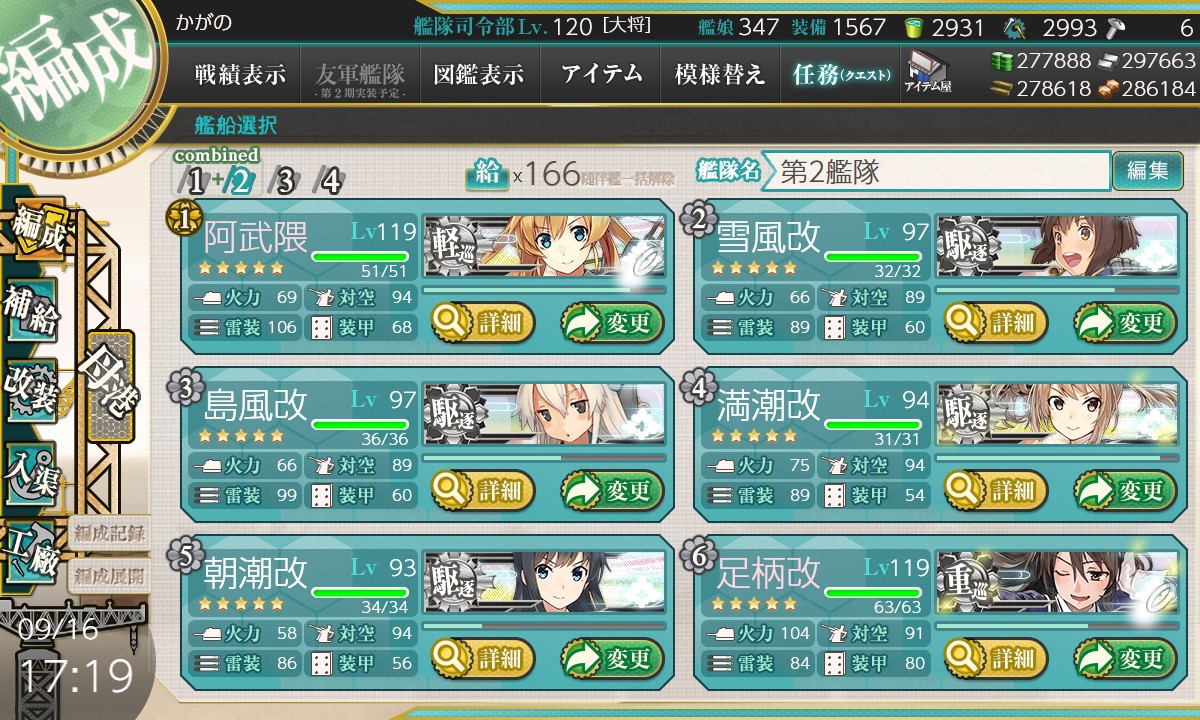Open the 図鑑表示 encyclopedia menu
The height and width of the screenshot is (720, 1200).
480,75
